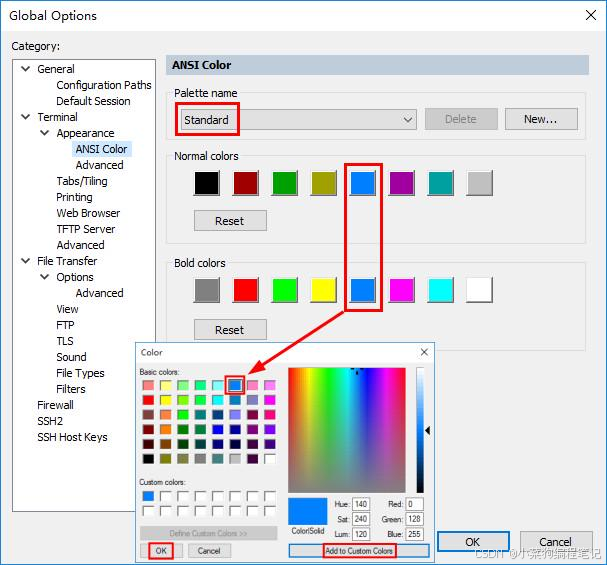Confirm Global Options with OK
This screenshot has height=565, width=607.
pos(473,541)
